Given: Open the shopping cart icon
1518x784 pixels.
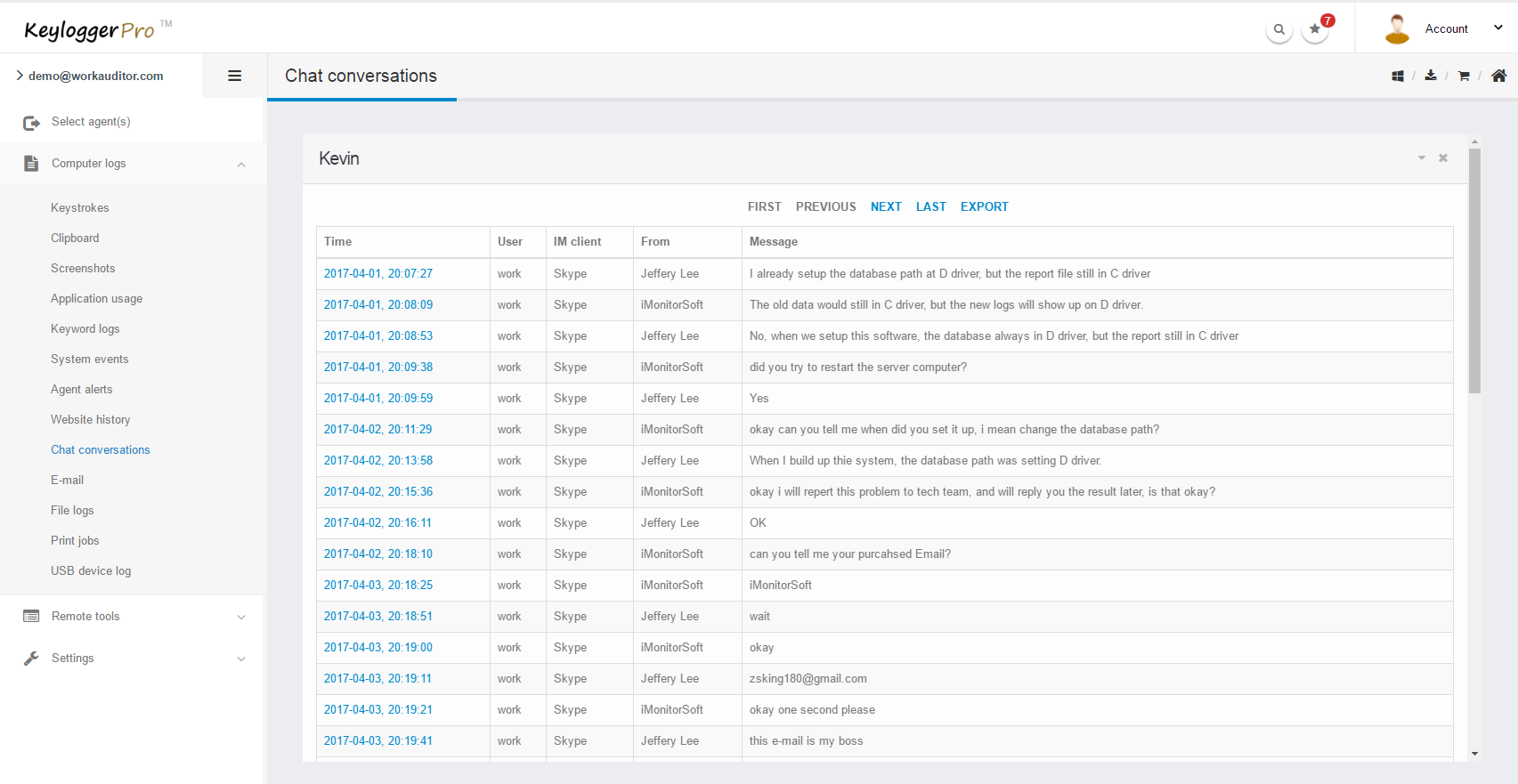Looking at the screenshot, I should pyautogui.click(x=1464, y=77).
